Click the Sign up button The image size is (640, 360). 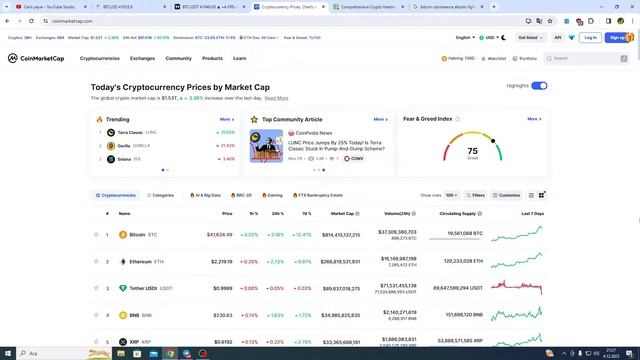(x=617, y=38)
